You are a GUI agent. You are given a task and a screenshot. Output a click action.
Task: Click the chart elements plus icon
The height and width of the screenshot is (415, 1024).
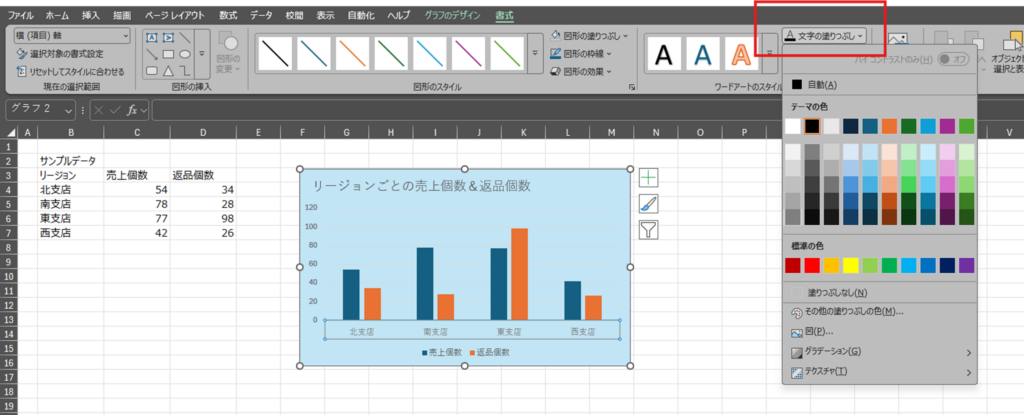click(x=650, y=177)
